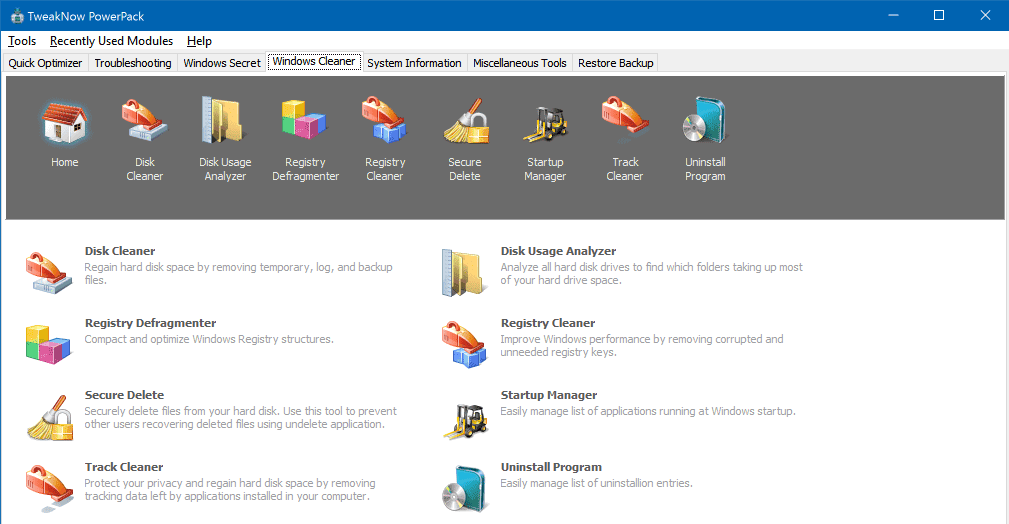Screen dimensions: 1009x524
Task: Click text "Protect your privacy and regain hard disk"
Action: (x=184, y=483)
